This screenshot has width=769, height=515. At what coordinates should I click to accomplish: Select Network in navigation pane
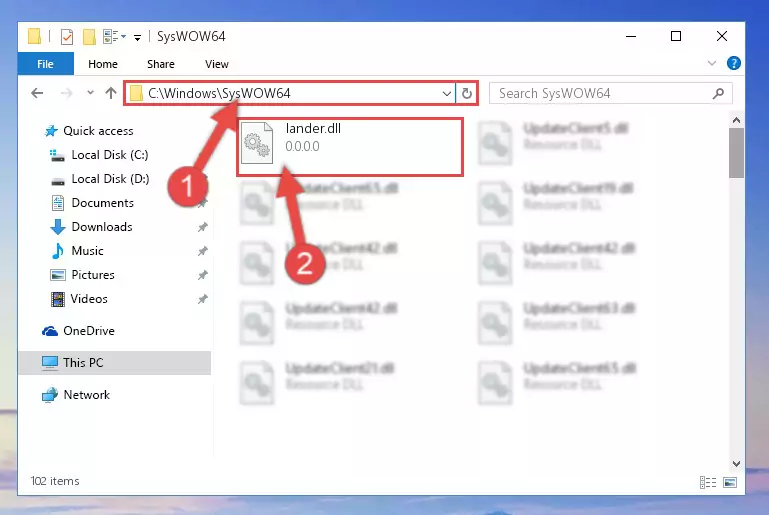pos(86,395)
